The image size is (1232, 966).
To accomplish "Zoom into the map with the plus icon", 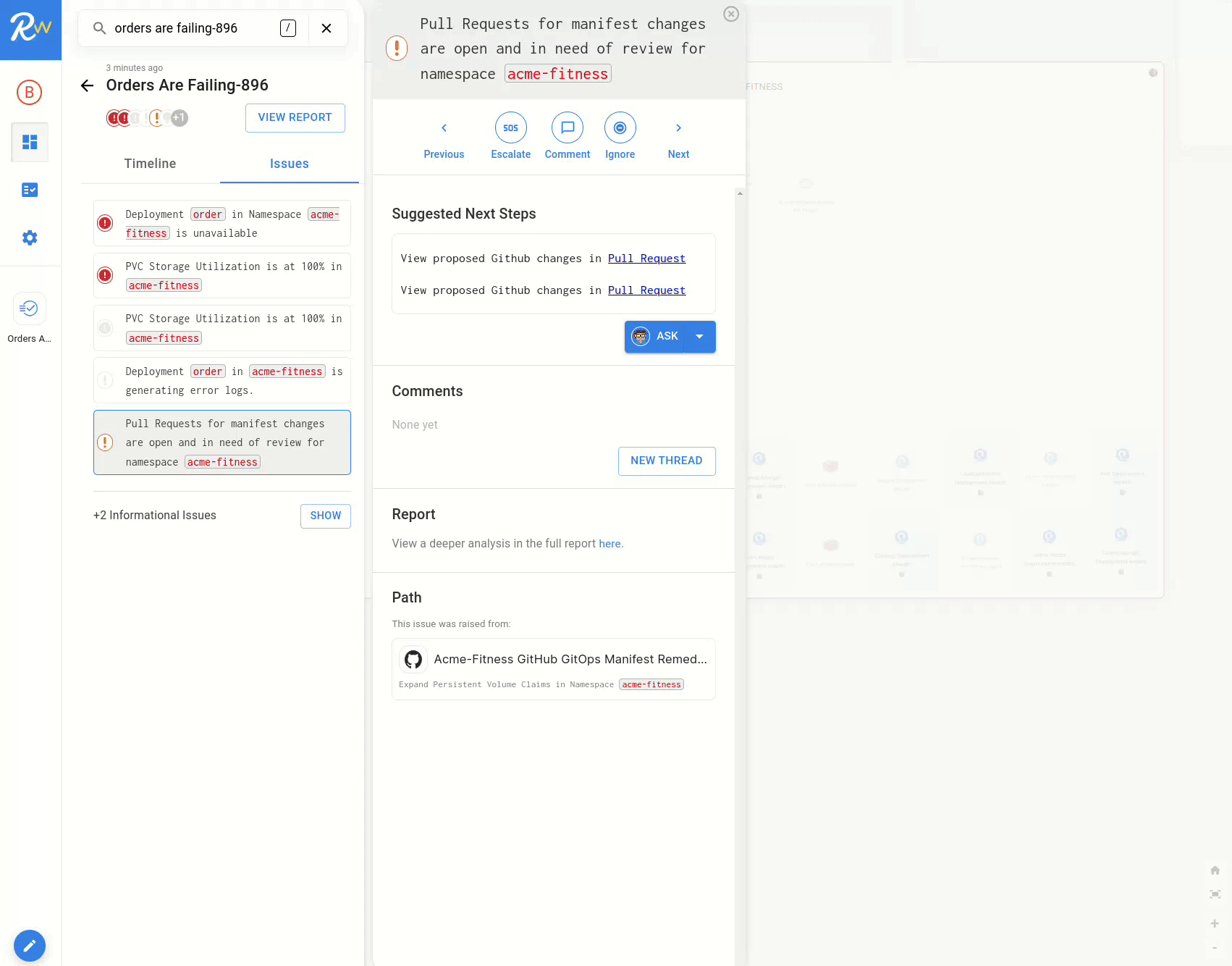I will (x=1215, y=923).
